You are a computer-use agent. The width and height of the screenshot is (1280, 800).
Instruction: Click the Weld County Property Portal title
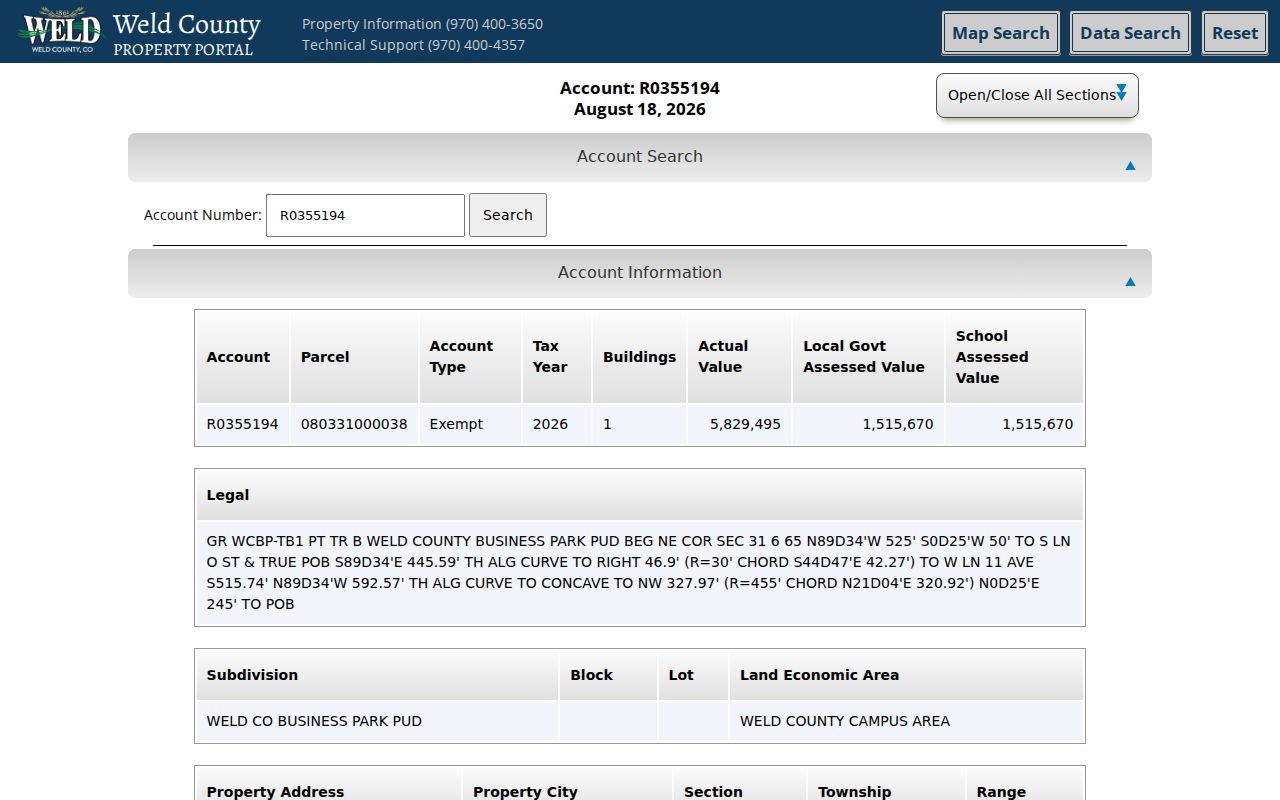point(186,33)
